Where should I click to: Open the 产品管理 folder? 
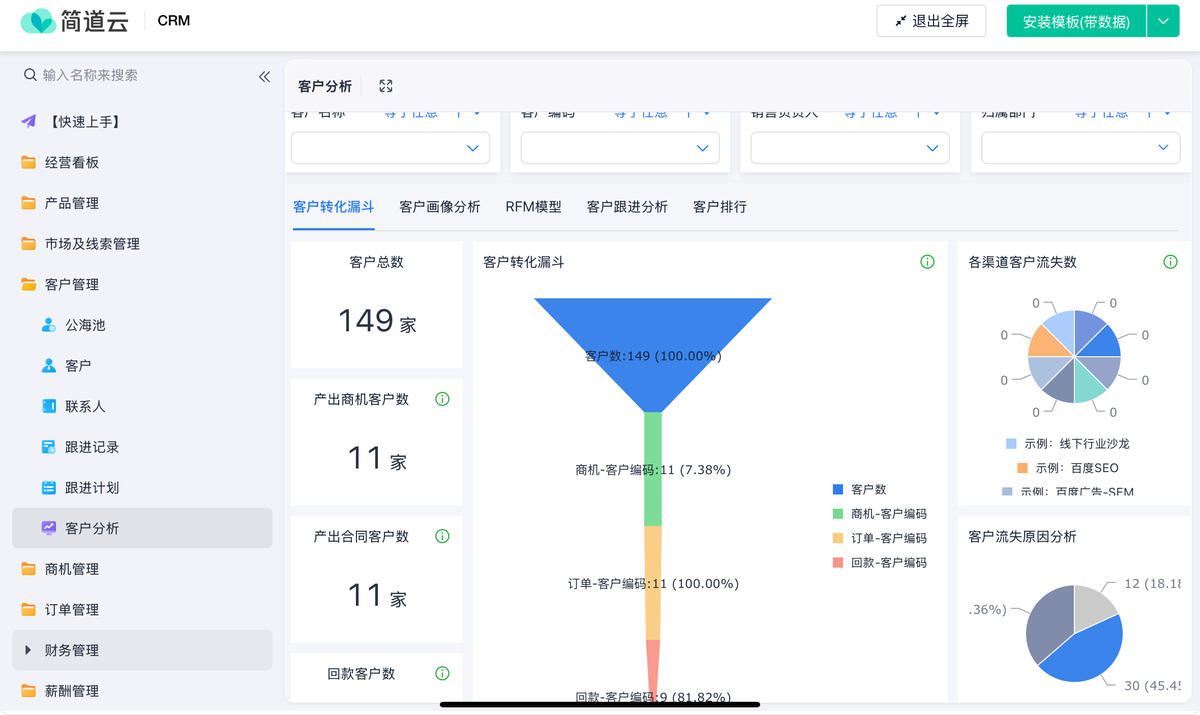142,203
